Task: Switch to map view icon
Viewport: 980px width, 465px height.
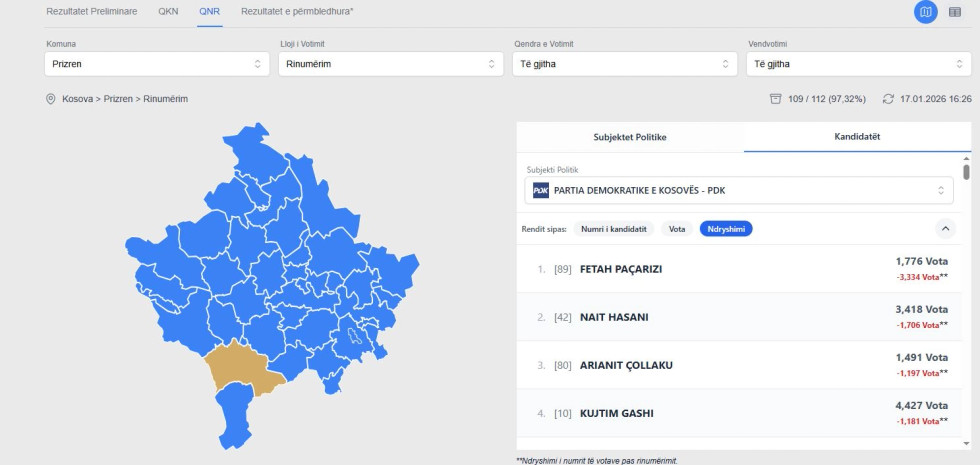Action: point(925,12)
